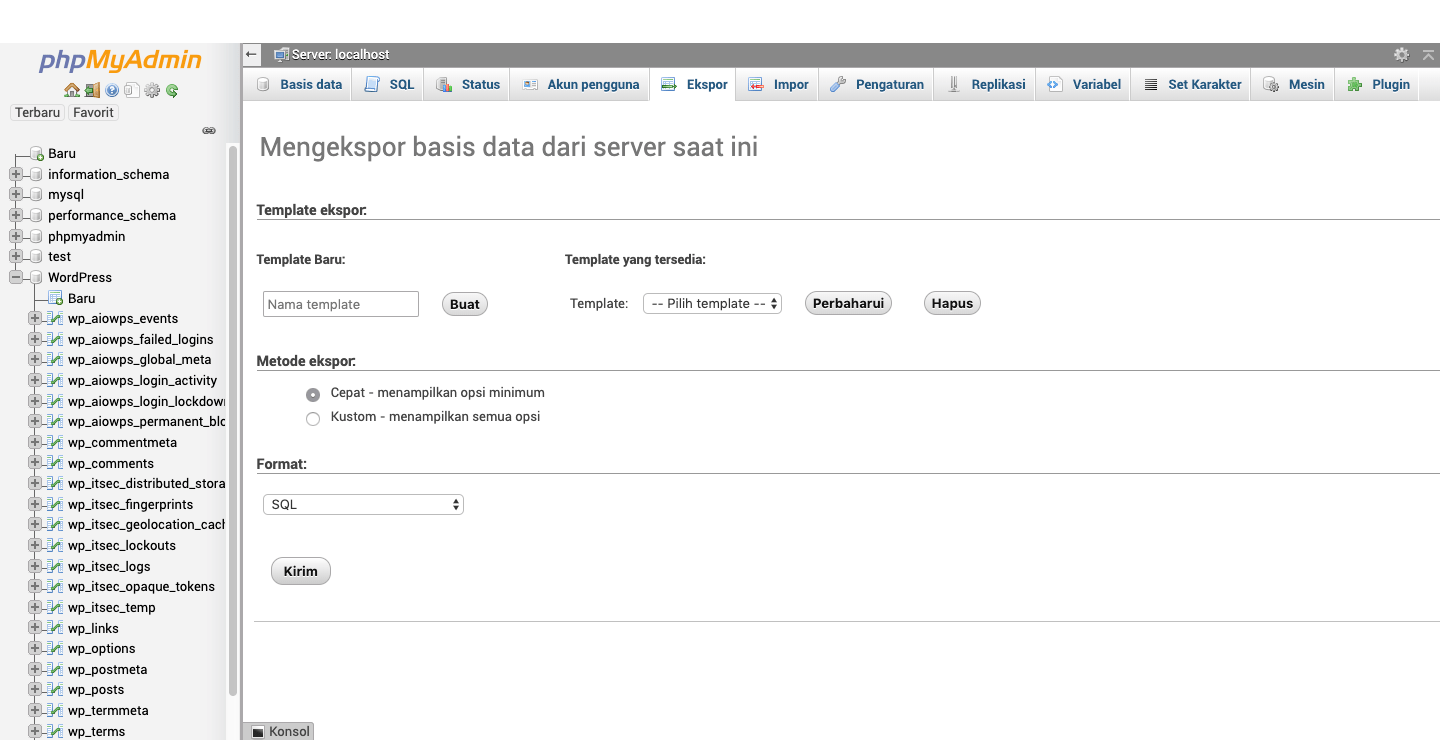Open the Pilih template dropdown

711,303
